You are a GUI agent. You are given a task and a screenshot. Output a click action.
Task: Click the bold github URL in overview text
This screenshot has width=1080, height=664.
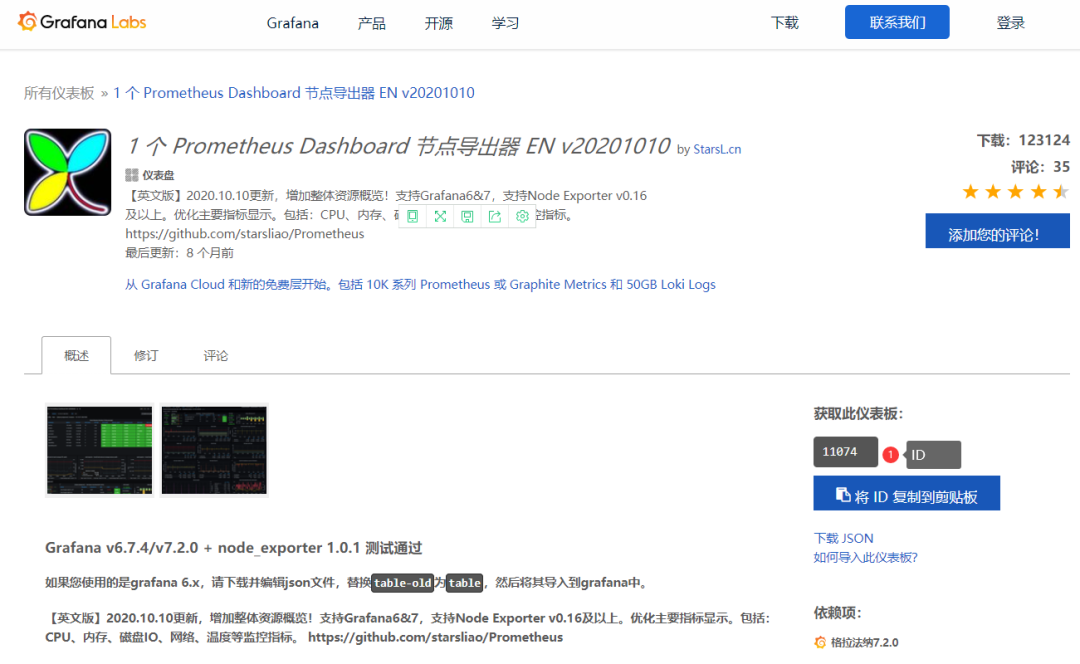point(435,637)
